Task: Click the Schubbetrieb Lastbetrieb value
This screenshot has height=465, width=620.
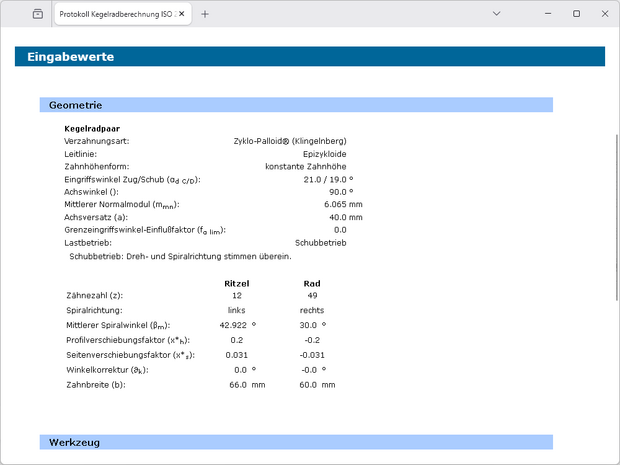Action: [x=321, y=242]
